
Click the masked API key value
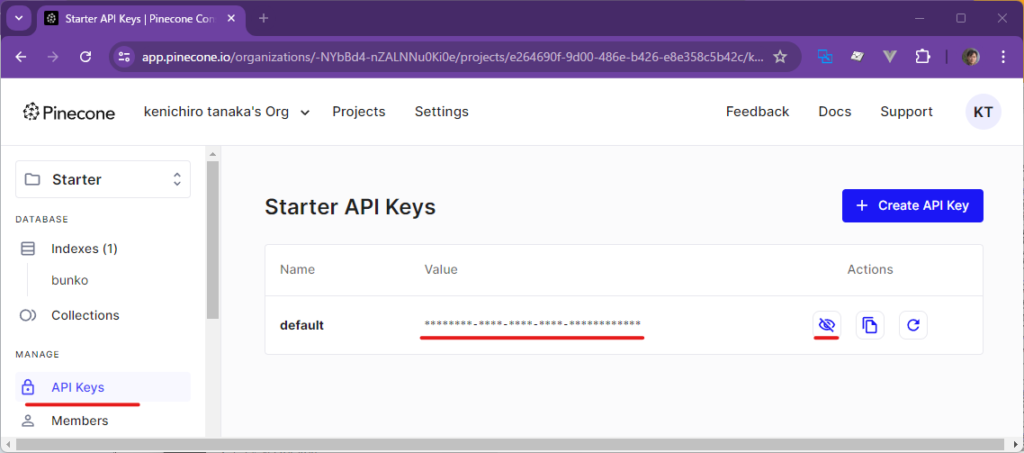(x=532, y=324)
